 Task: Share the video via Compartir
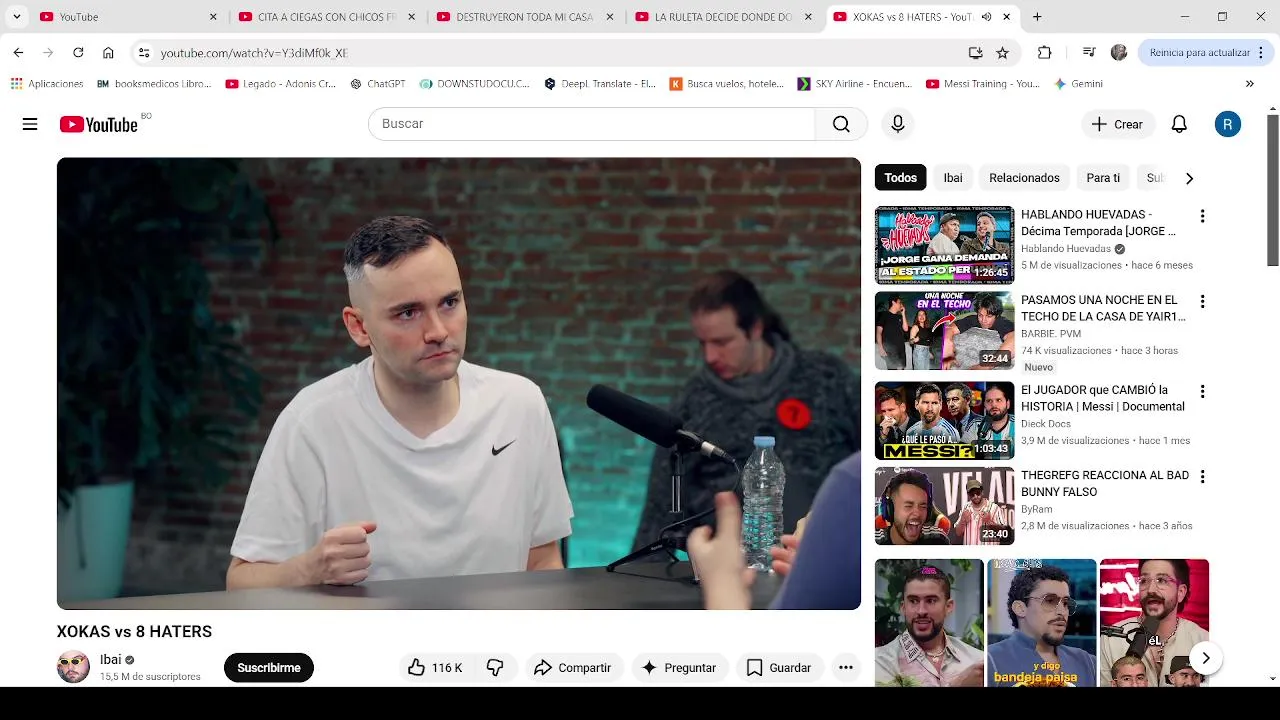pos(572,667)
